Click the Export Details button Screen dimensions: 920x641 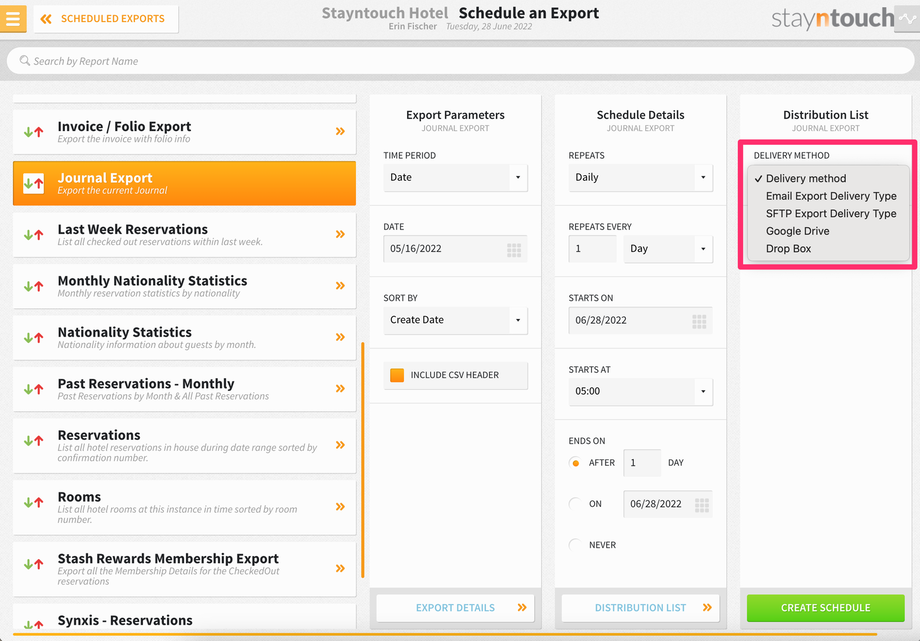point(455,608)
